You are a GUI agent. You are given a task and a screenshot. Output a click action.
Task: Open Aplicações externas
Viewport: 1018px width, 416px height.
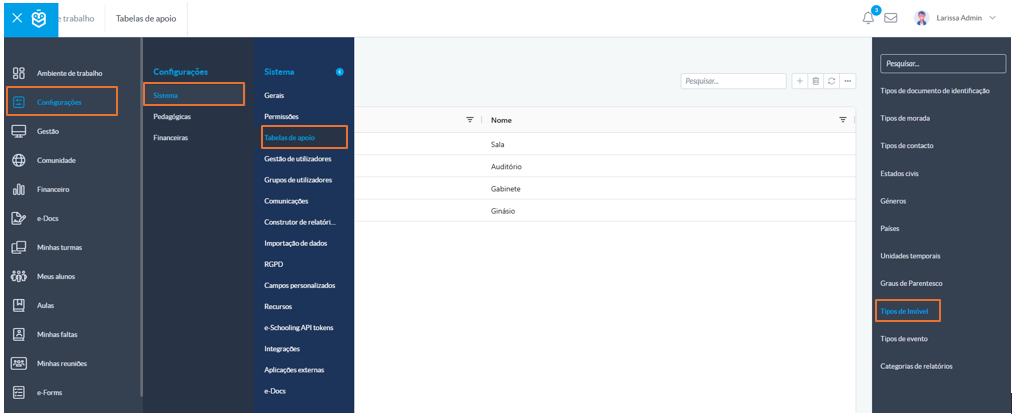tap(294, 370)
